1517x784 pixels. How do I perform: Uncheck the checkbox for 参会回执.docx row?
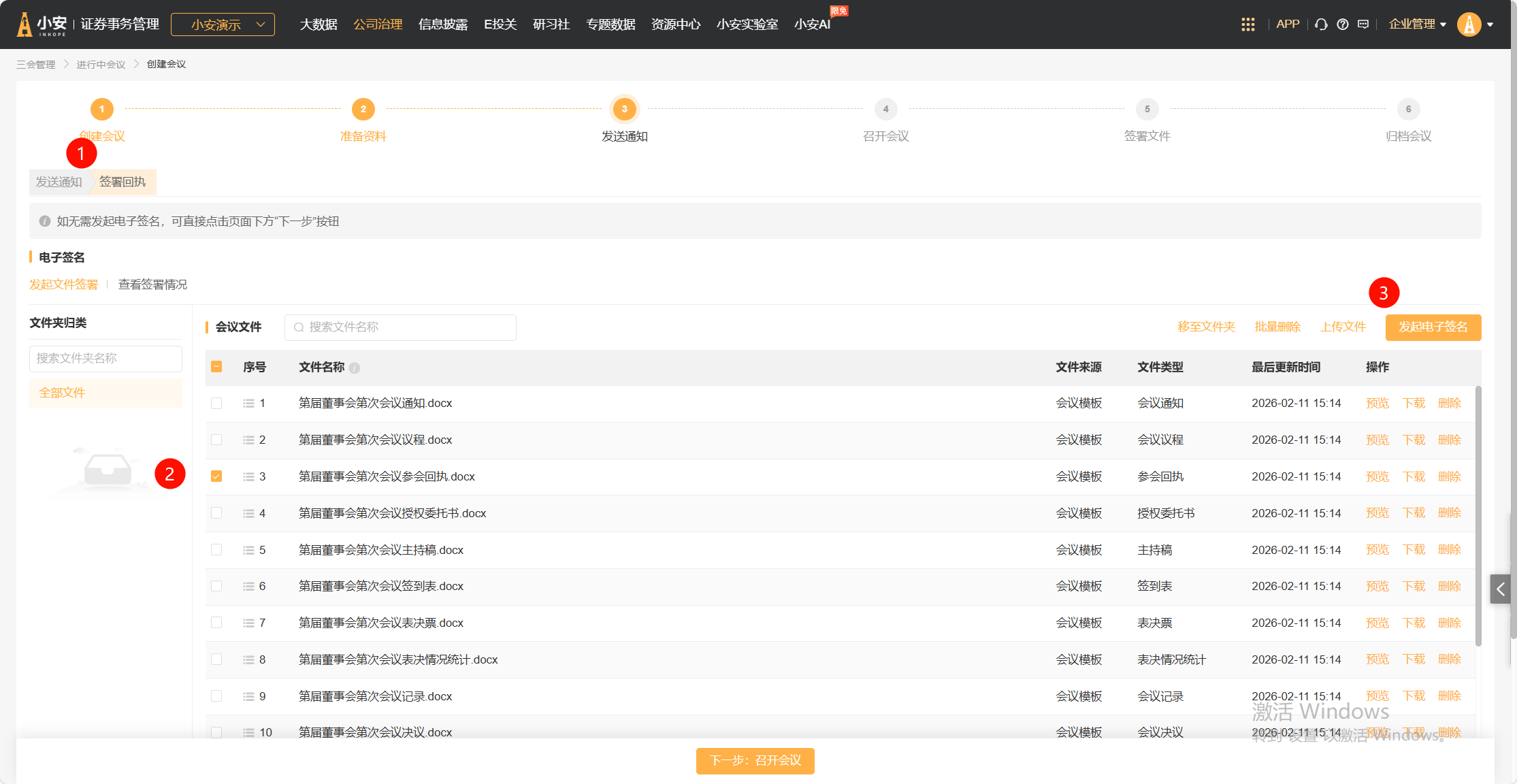coord(216,476)
